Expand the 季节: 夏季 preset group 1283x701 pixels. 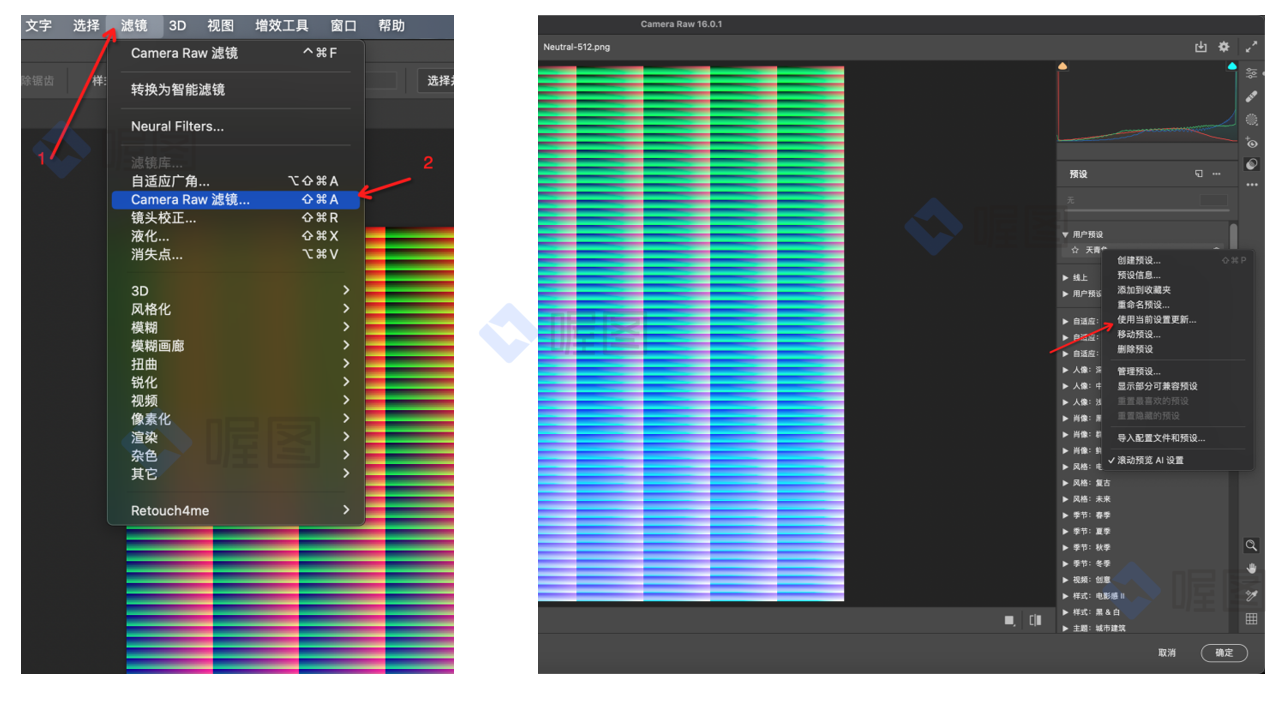coord(1066,531)
